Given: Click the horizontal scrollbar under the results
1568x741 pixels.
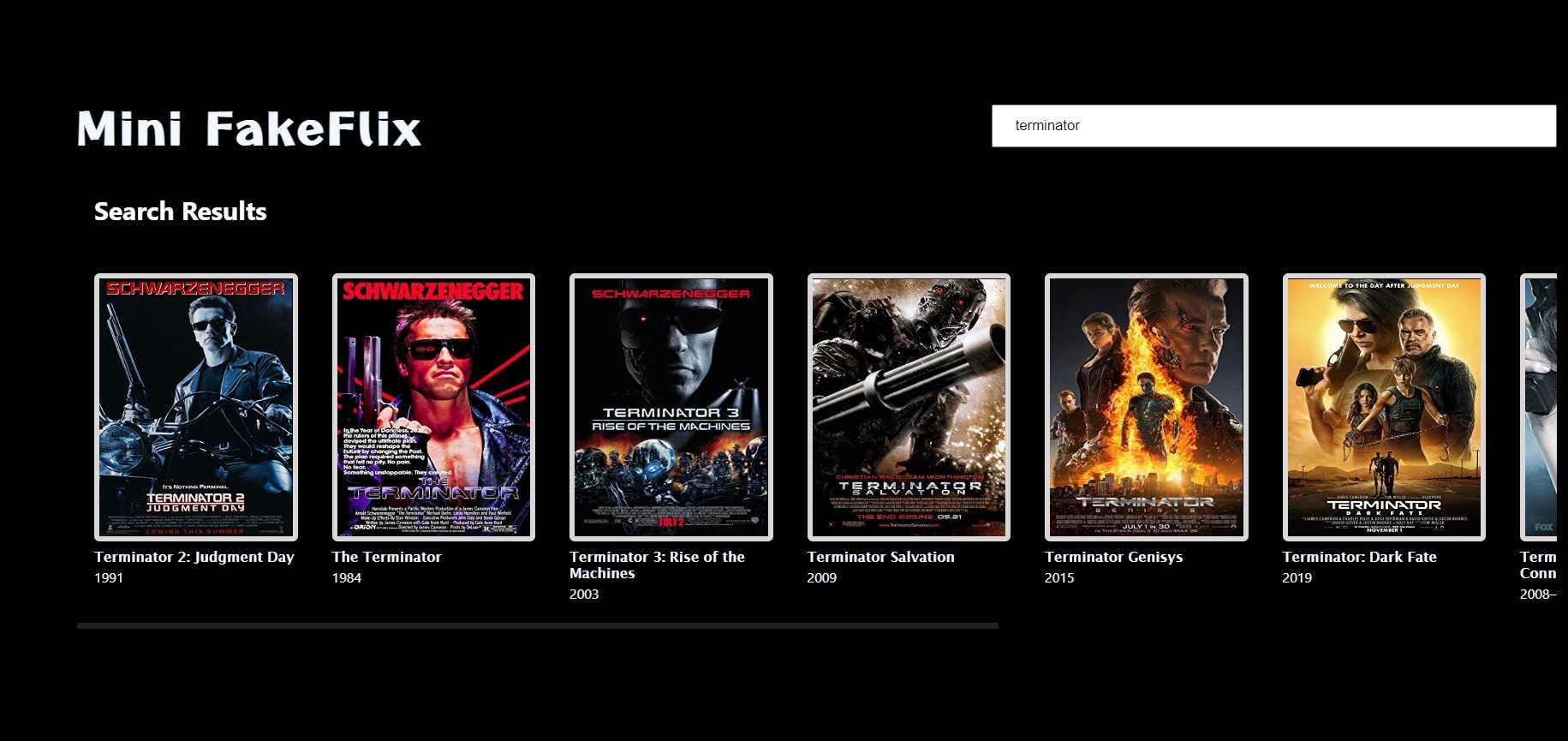Looking at the screenshot, I should coord(538,626).
